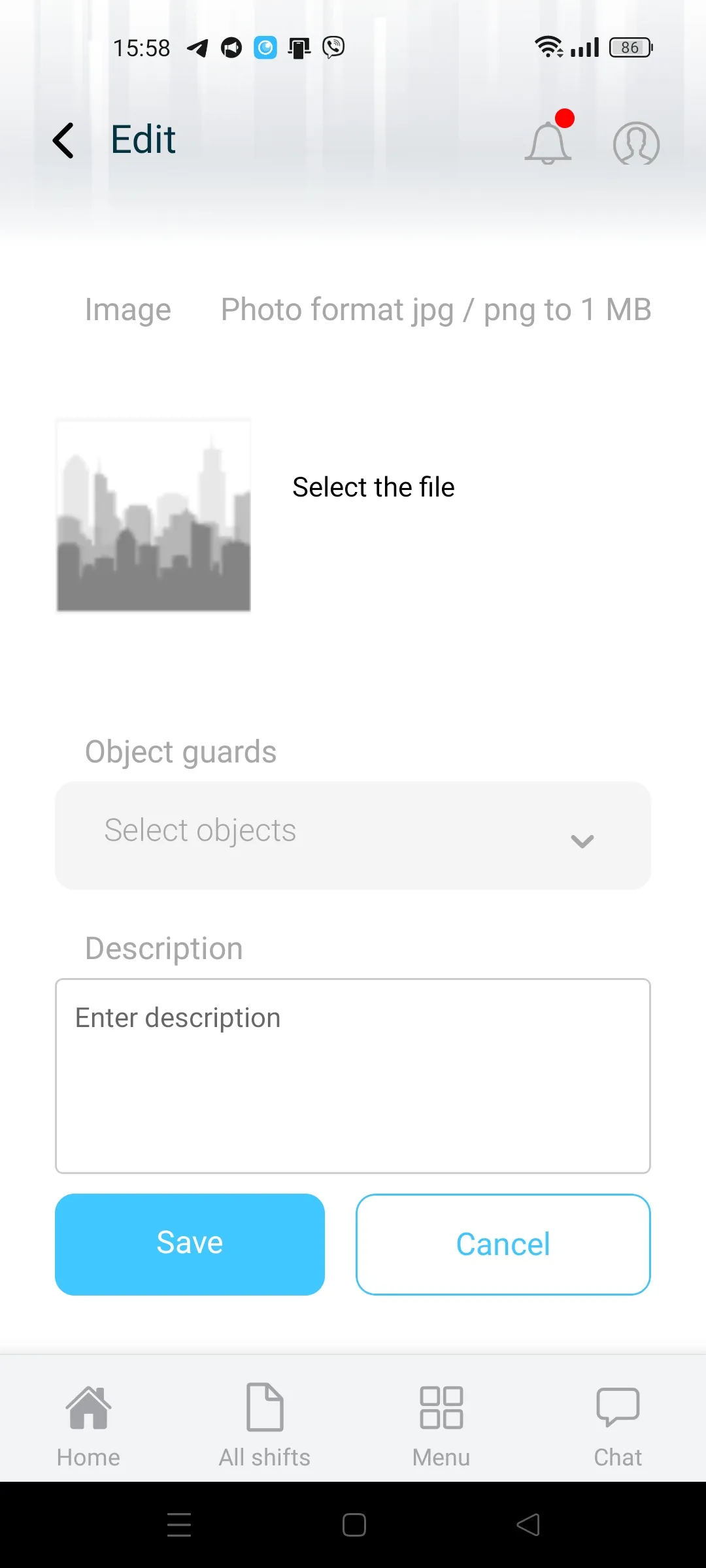Tap the Menu grid icon
706x1568 pixels.
click(441, 1407)
